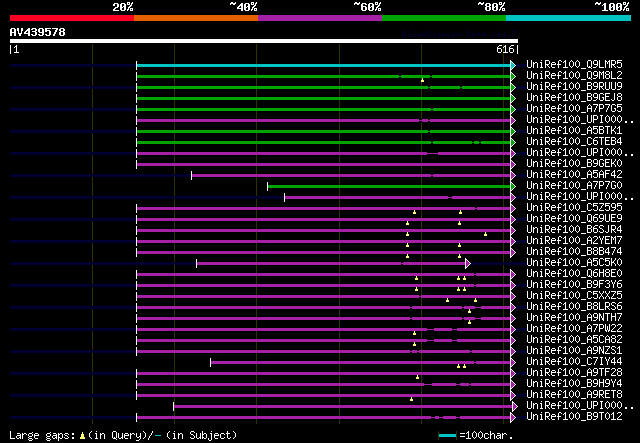Viewport: 640px width, 443px height.
Task: Click the purple A2YEM7 alignment bar
Action: [323, 241]
